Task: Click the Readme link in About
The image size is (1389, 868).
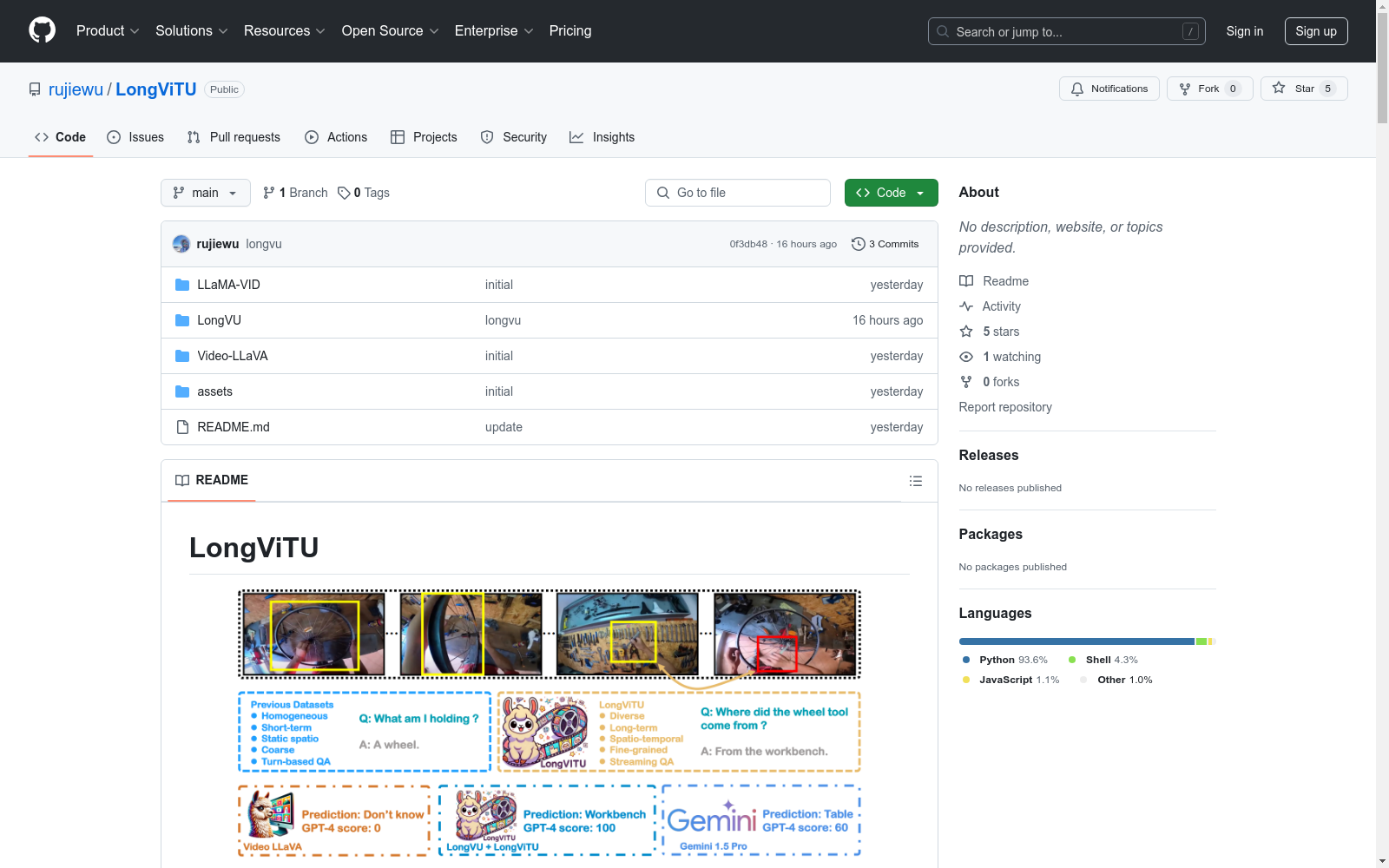Action: [x=994, y=281]
